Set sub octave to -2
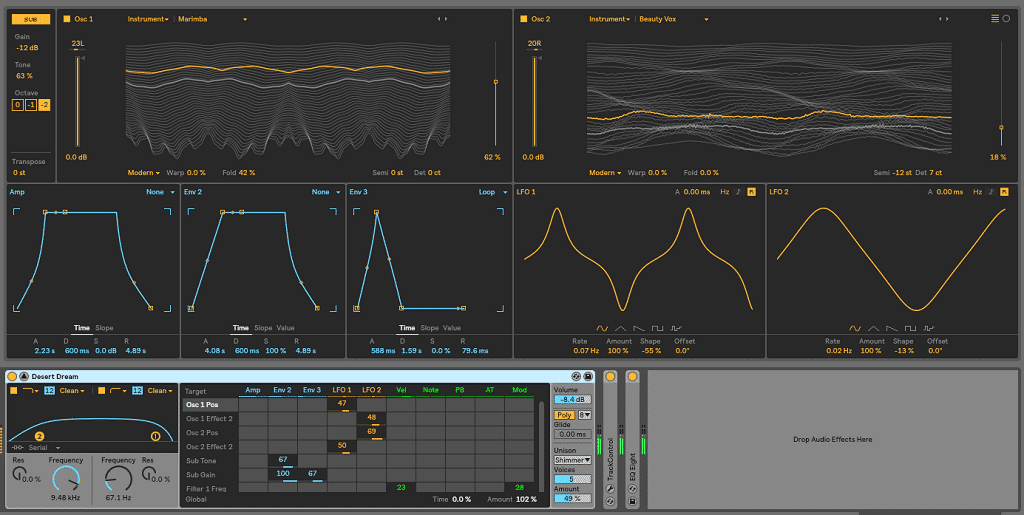 44,105
